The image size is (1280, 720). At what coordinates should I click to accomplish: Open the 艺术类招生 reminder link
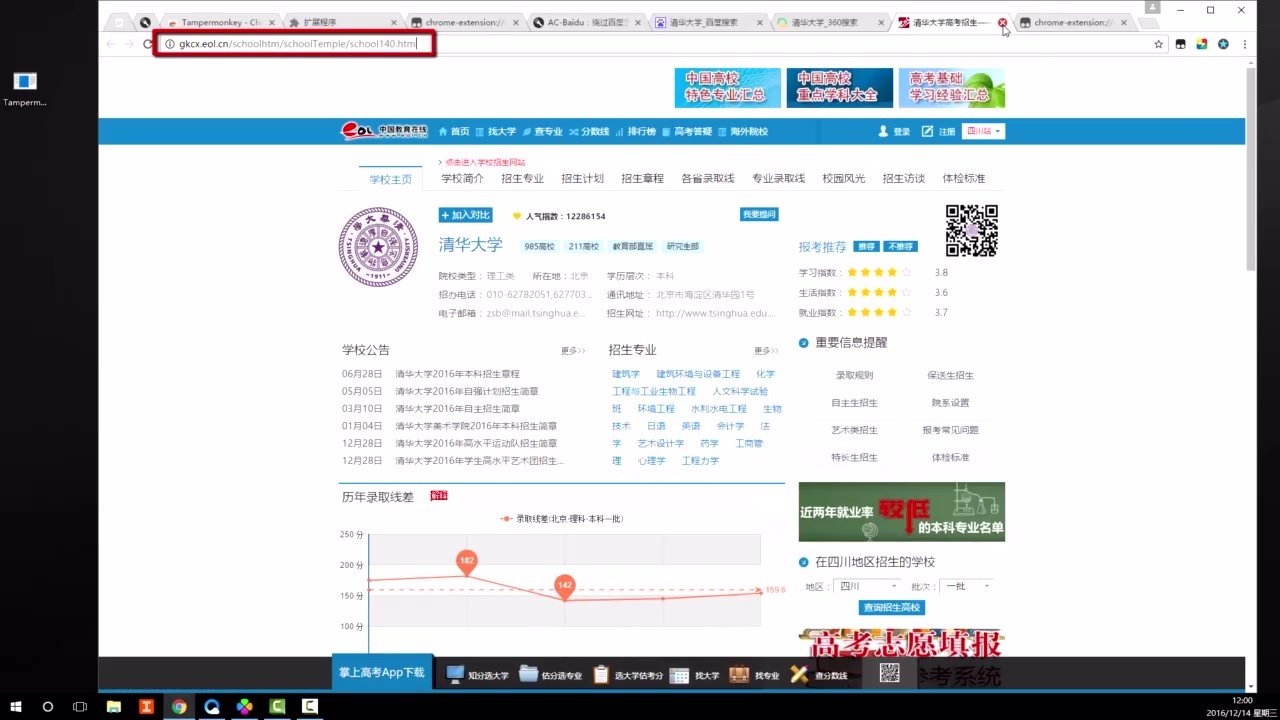tap(854, 430)
